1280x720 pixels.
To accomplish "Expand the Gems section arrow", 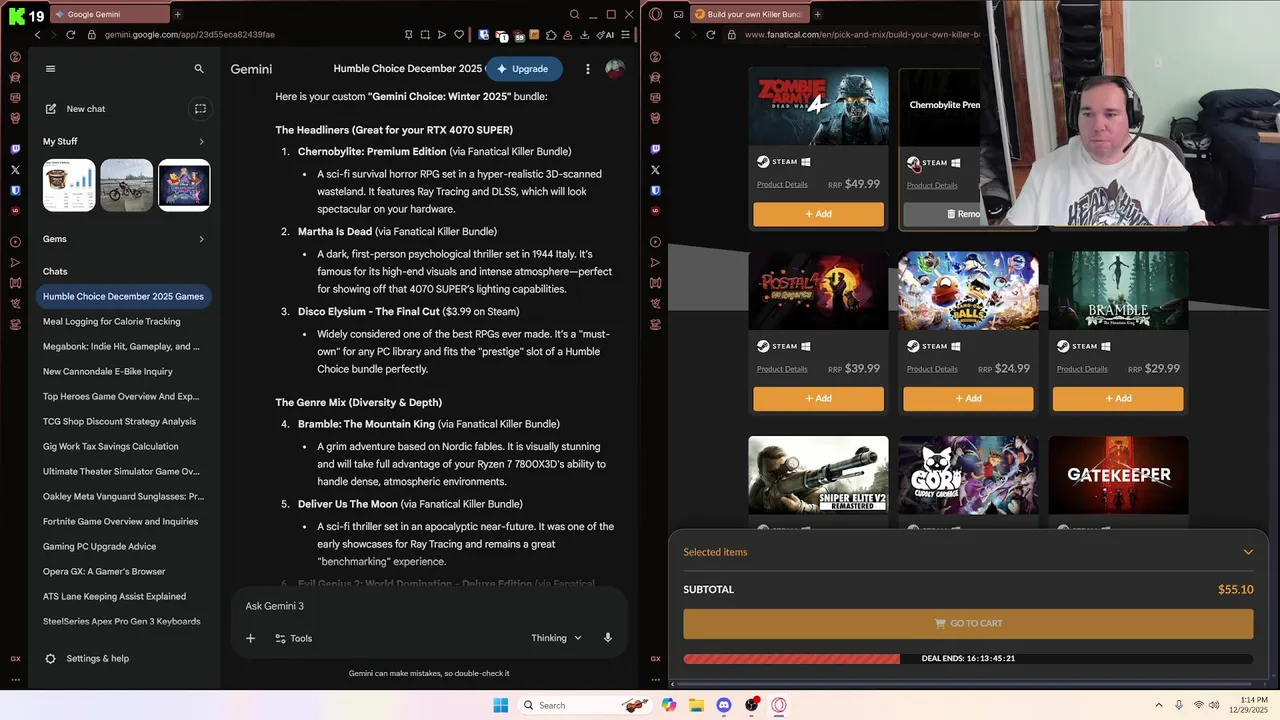I will [201, 239].
